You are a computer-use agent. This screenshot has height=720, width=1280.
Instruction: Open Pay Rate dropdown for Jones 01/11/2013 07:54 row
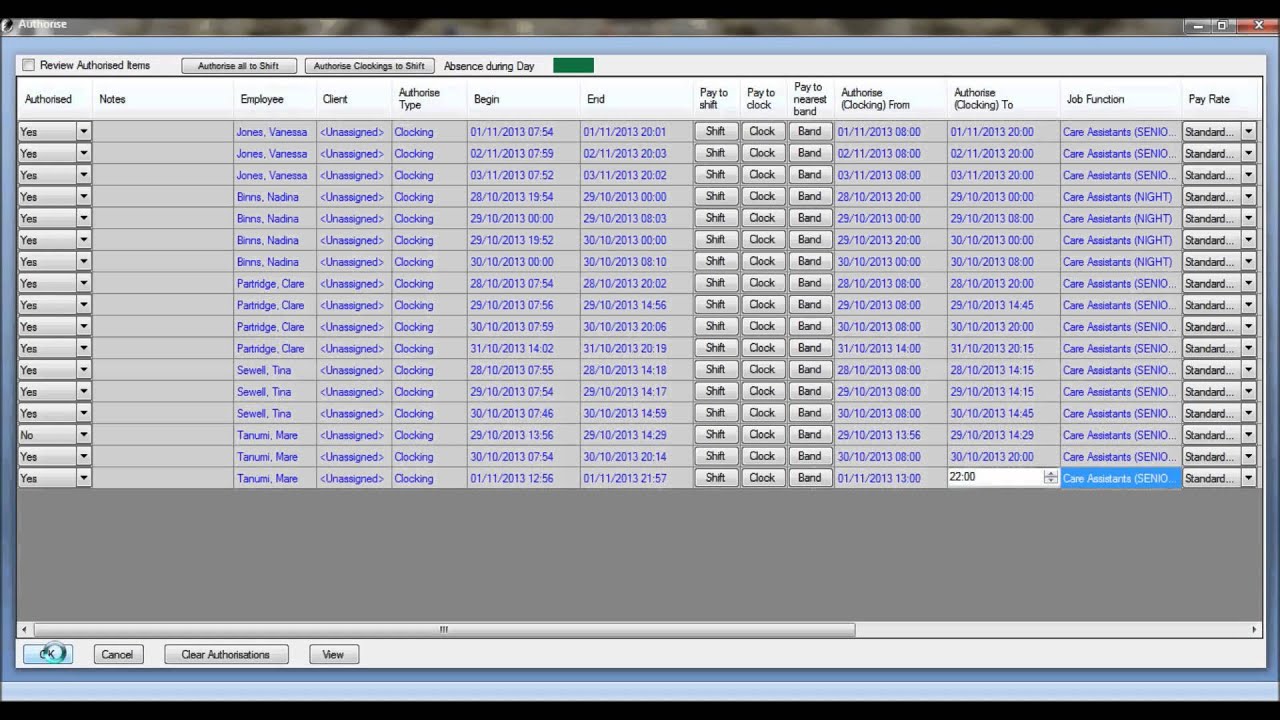[x=1248, y=131]
